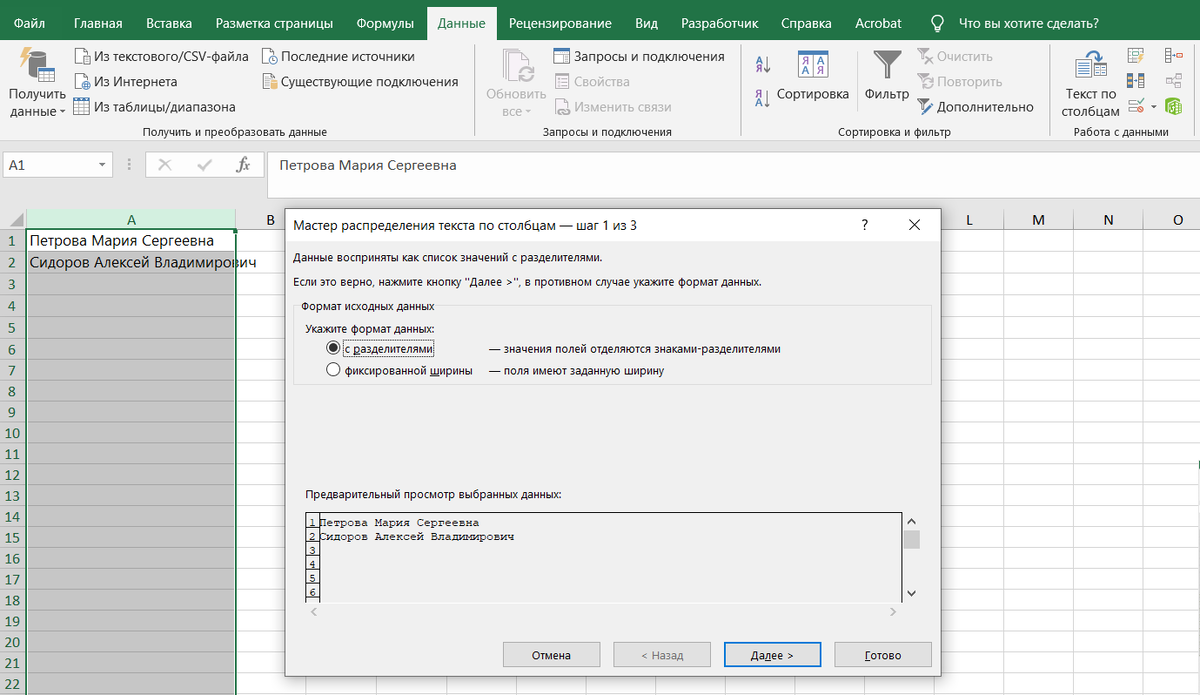
Task: Click Обновить все dropdown
Action: pyautogui.click(x=516, y=83)
